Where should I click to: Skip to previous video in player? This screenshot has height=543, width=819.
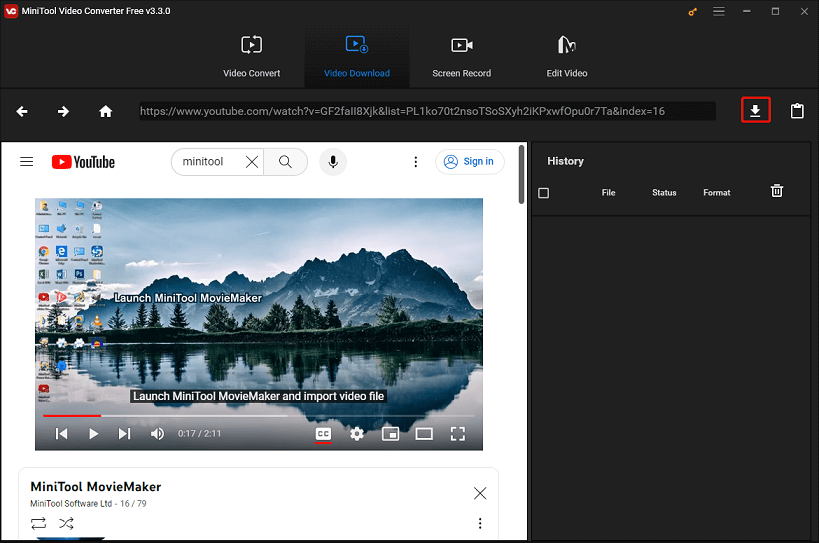point(62,433)
